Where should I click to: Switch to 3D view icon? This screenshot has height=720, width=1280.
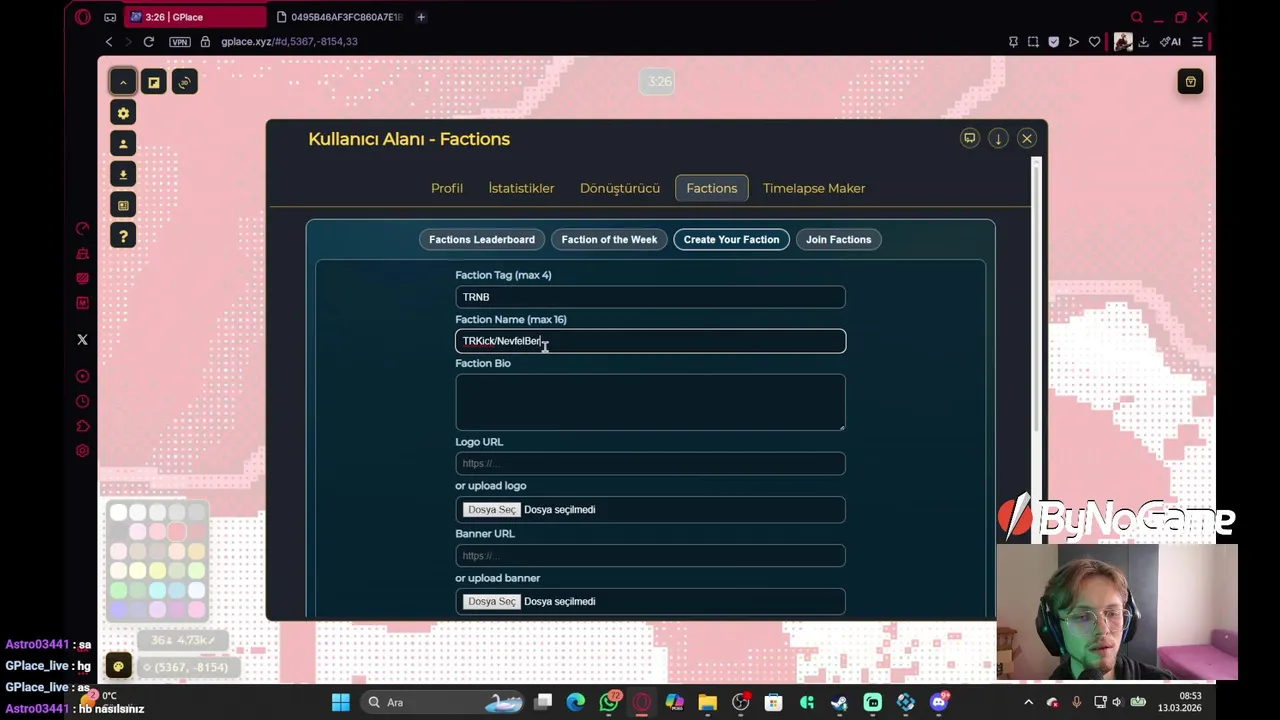(x=184, y=82)
